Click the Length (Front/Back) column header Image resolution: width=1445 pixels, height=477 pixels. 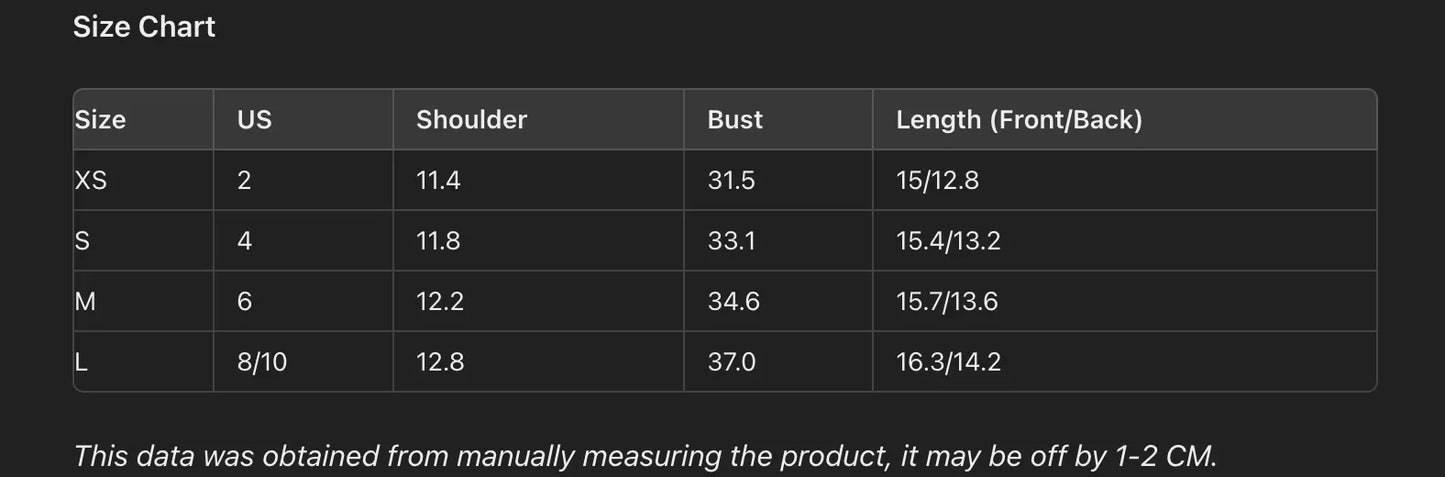coord(1019,120)
